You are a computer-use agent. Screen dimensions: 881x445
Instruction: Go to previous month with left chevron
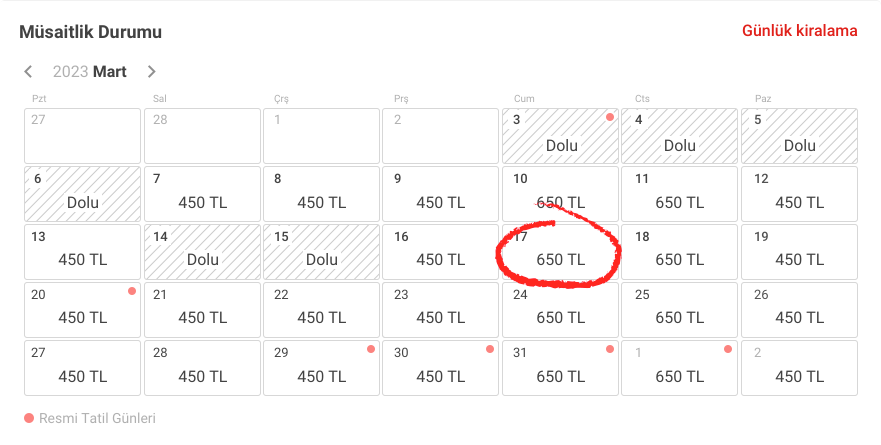click(29, 72)
